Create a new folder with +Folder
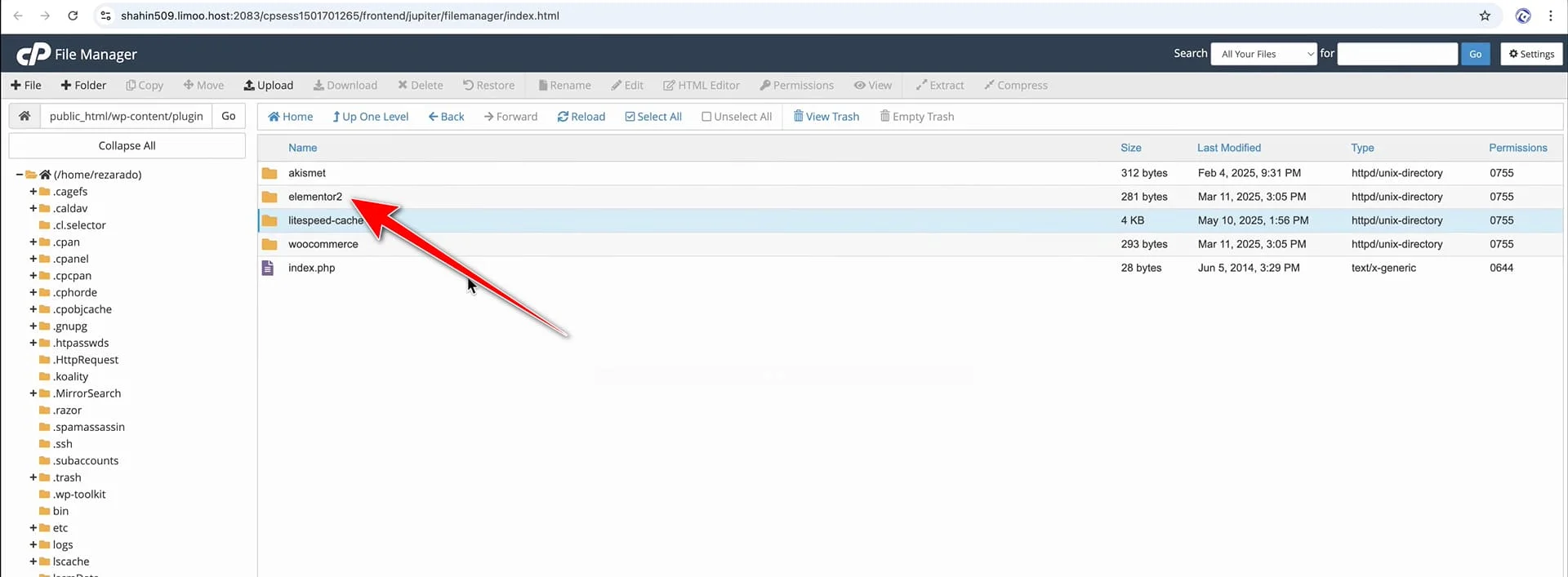Image resolution: width=1568 pixels, height=577 pixels. click(x=83, y=85)
